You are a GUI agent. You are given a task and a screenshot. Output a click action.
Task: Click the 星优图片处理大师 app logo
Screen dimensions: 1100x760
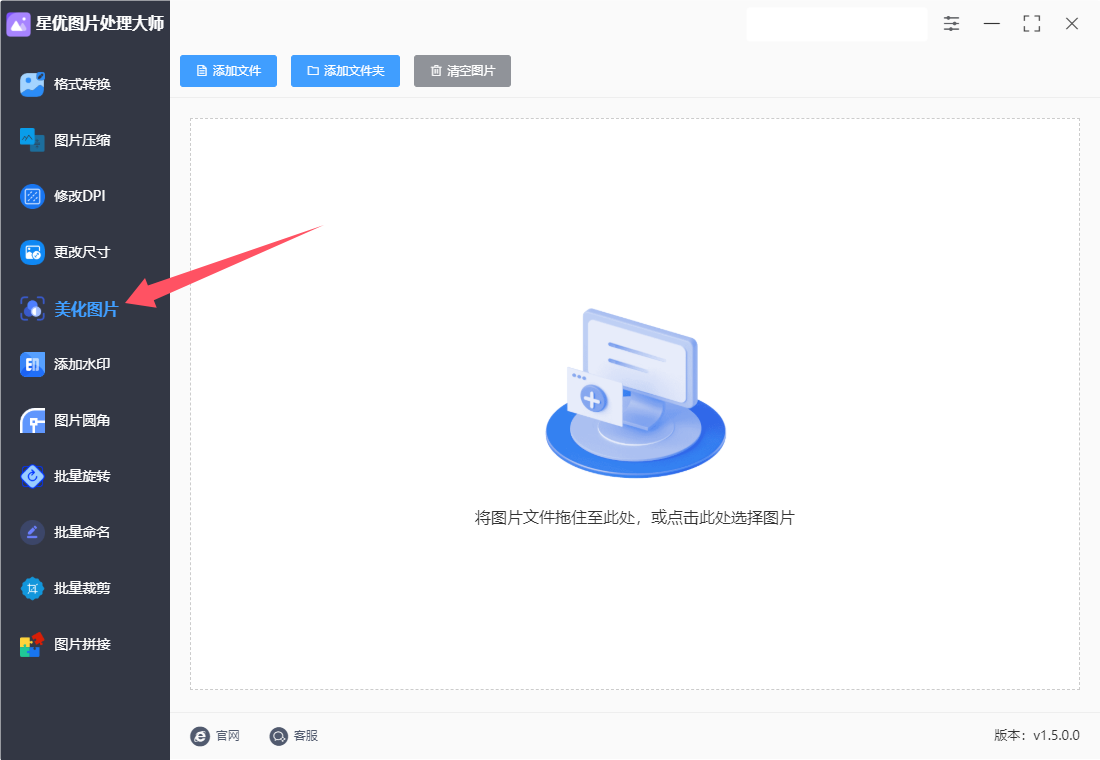(x=18, y=24)
